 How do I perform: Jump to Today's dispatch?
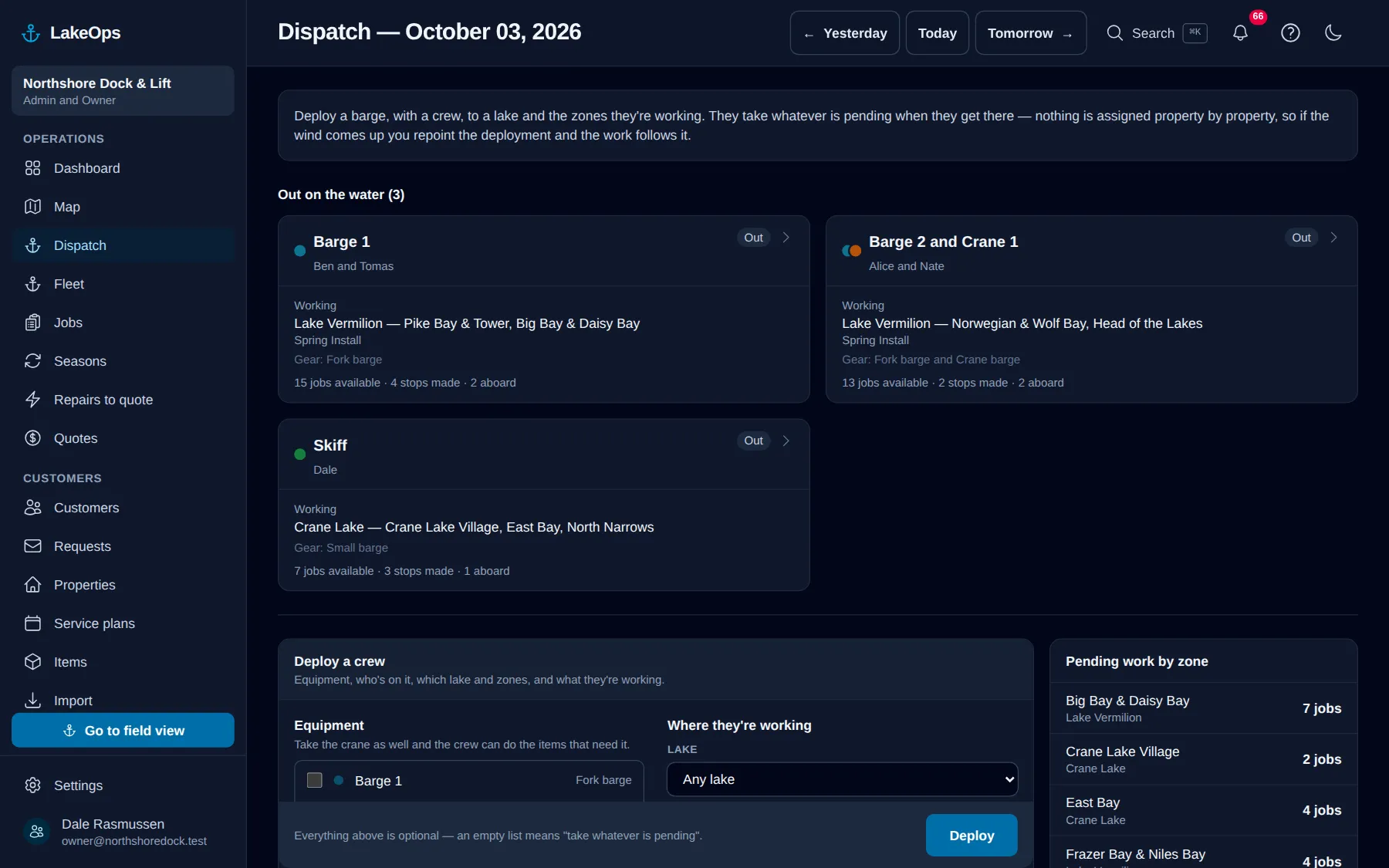[938, 33]
